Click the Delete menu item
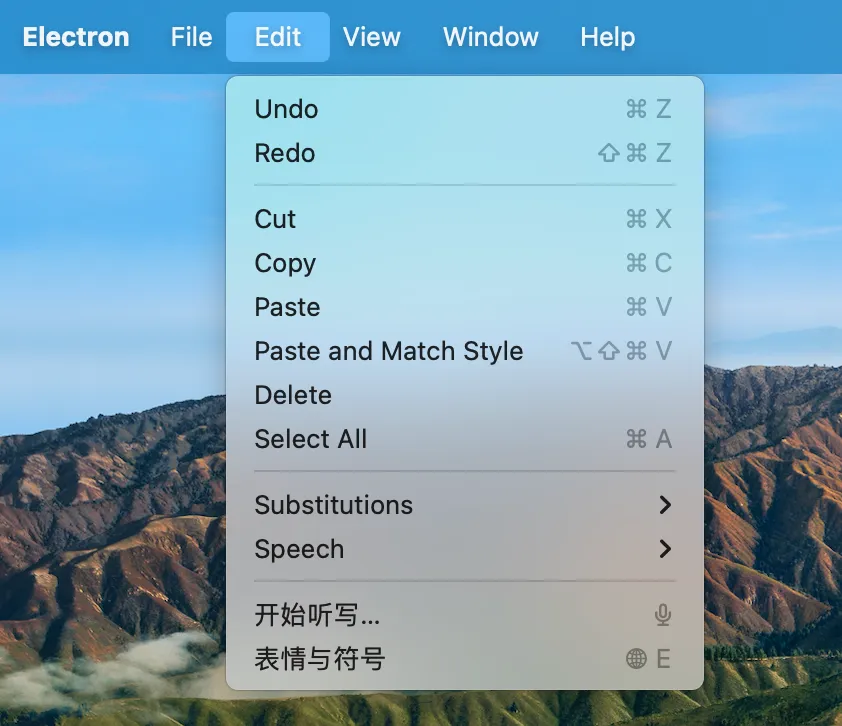This screenshot has height=726, width=842. (x=292, y=396)
